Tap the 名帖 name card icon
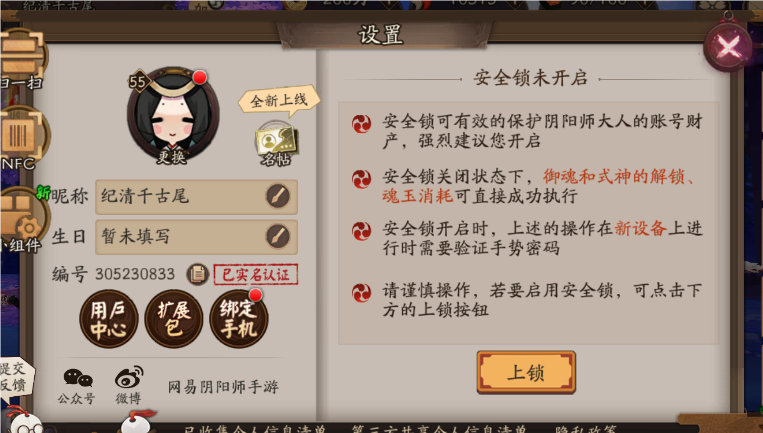The width and height of the screenshot is (763, 433). pos(276,144)
